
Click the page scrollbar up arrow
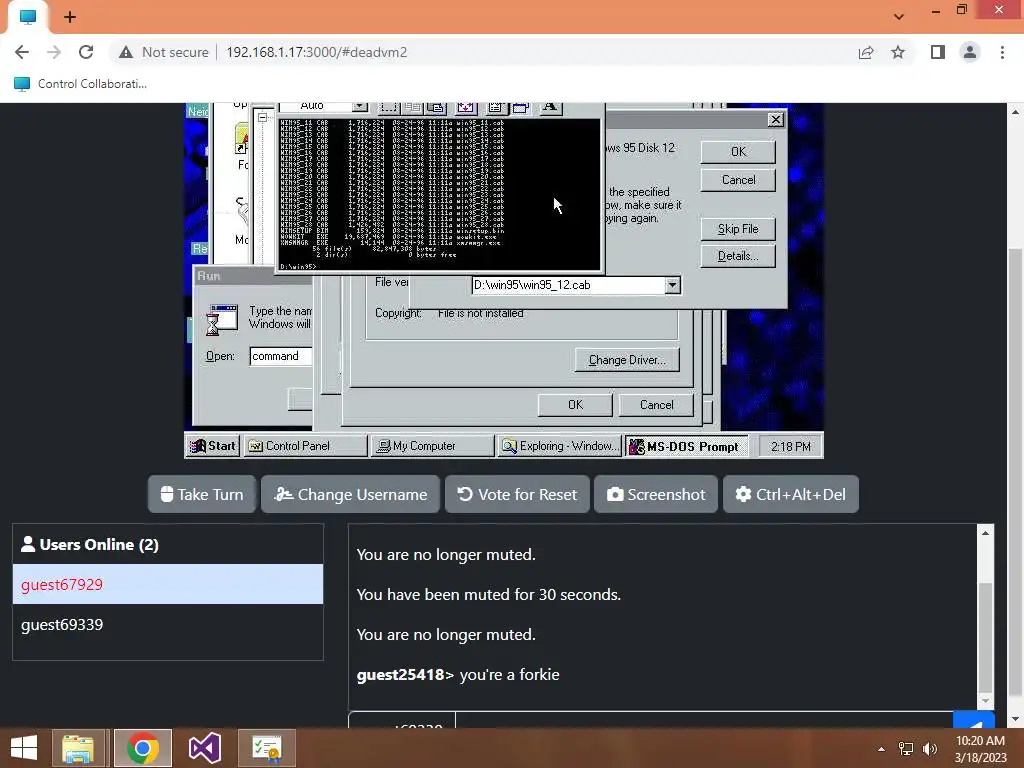(1015, 112)
